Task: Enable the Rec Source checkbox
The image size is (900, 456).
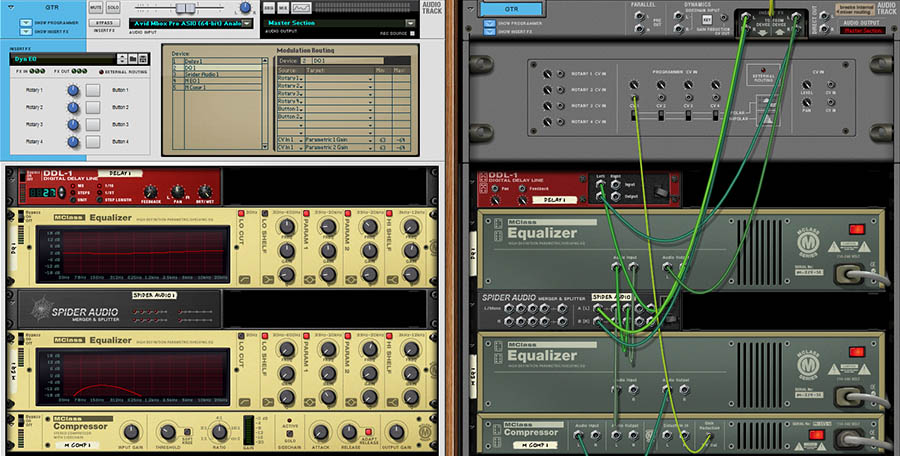Action: [x=412, y=33]
